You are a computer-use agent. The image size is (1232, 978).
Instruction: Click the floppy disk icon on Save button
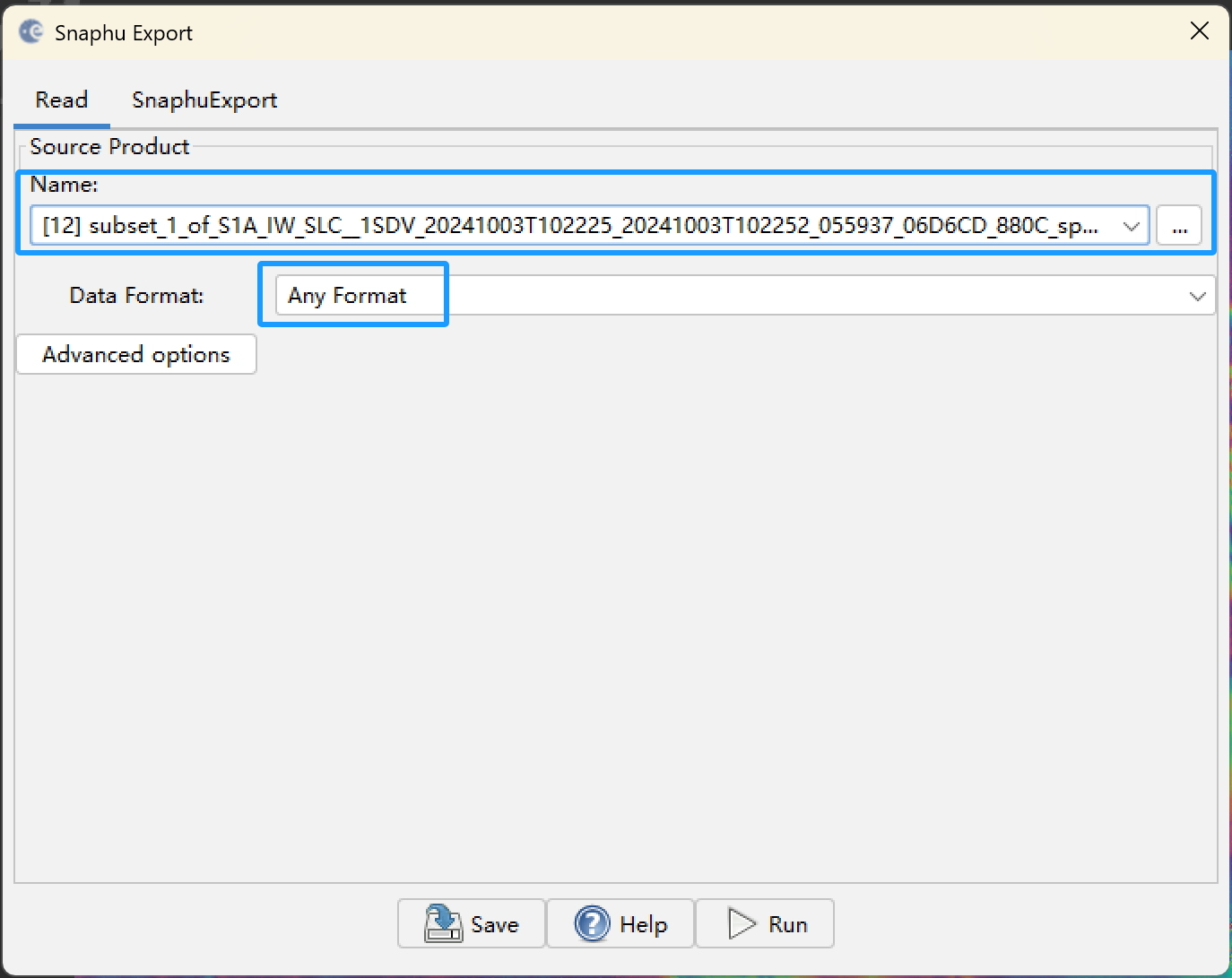point(442,923)
